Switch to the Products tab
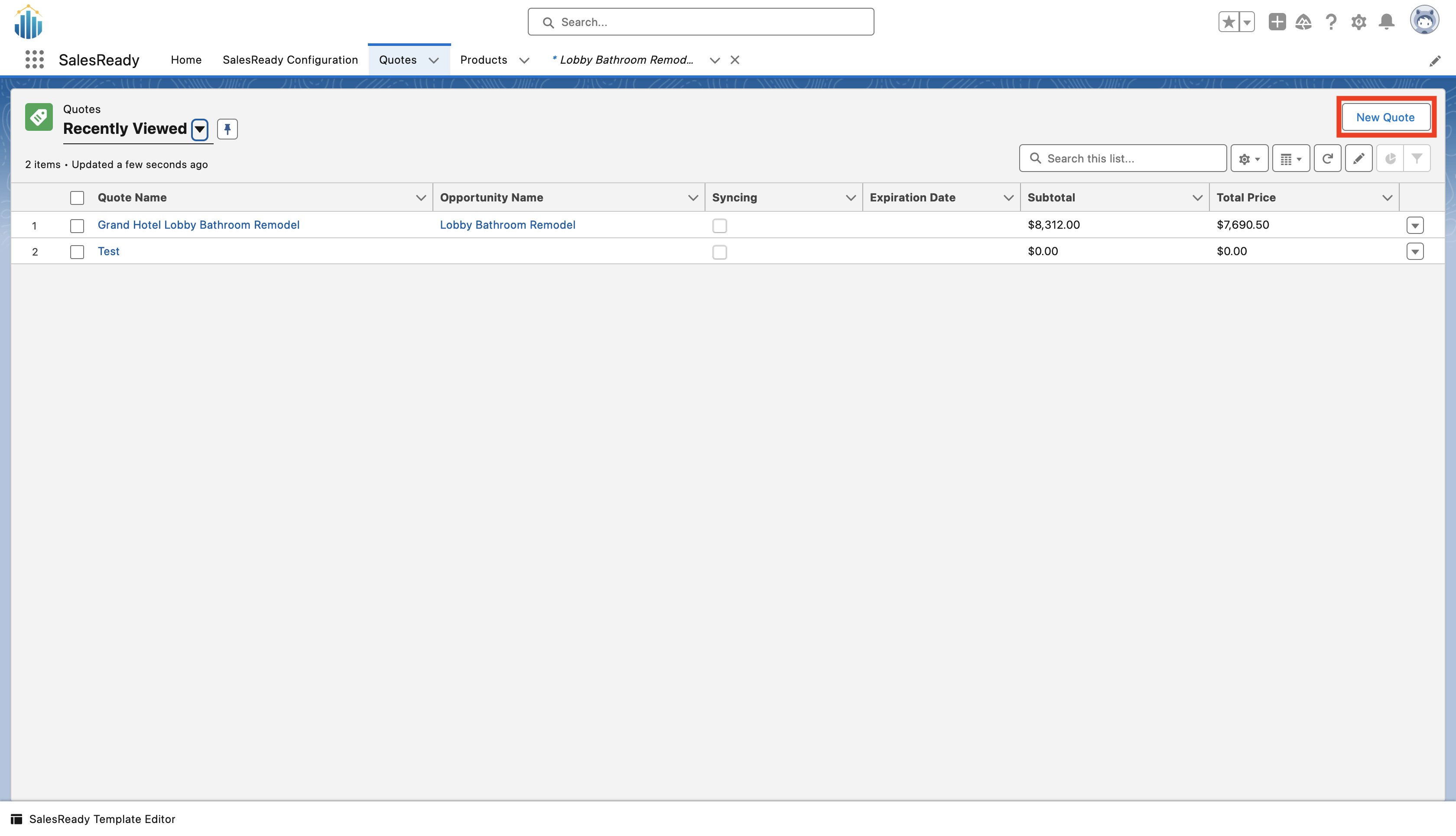This screenshot has width=1456, height=836. pyautogui.click(x=483, y=60)
